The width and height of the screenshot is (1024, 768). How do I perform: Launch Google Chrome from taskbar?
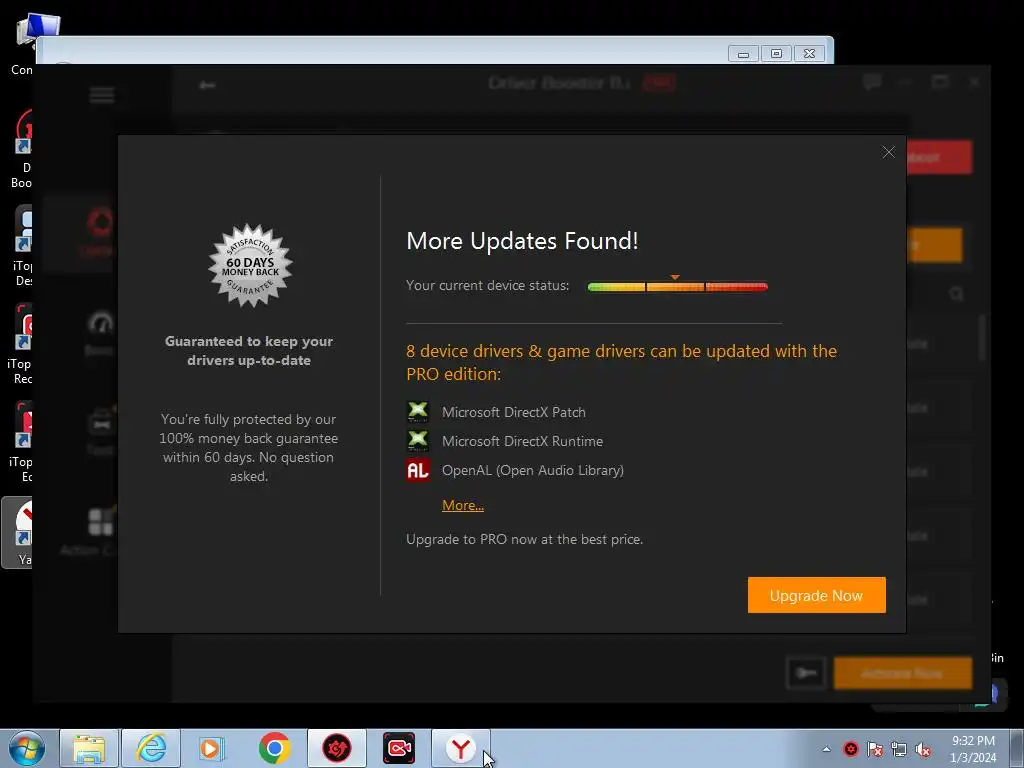coord(274,748)
